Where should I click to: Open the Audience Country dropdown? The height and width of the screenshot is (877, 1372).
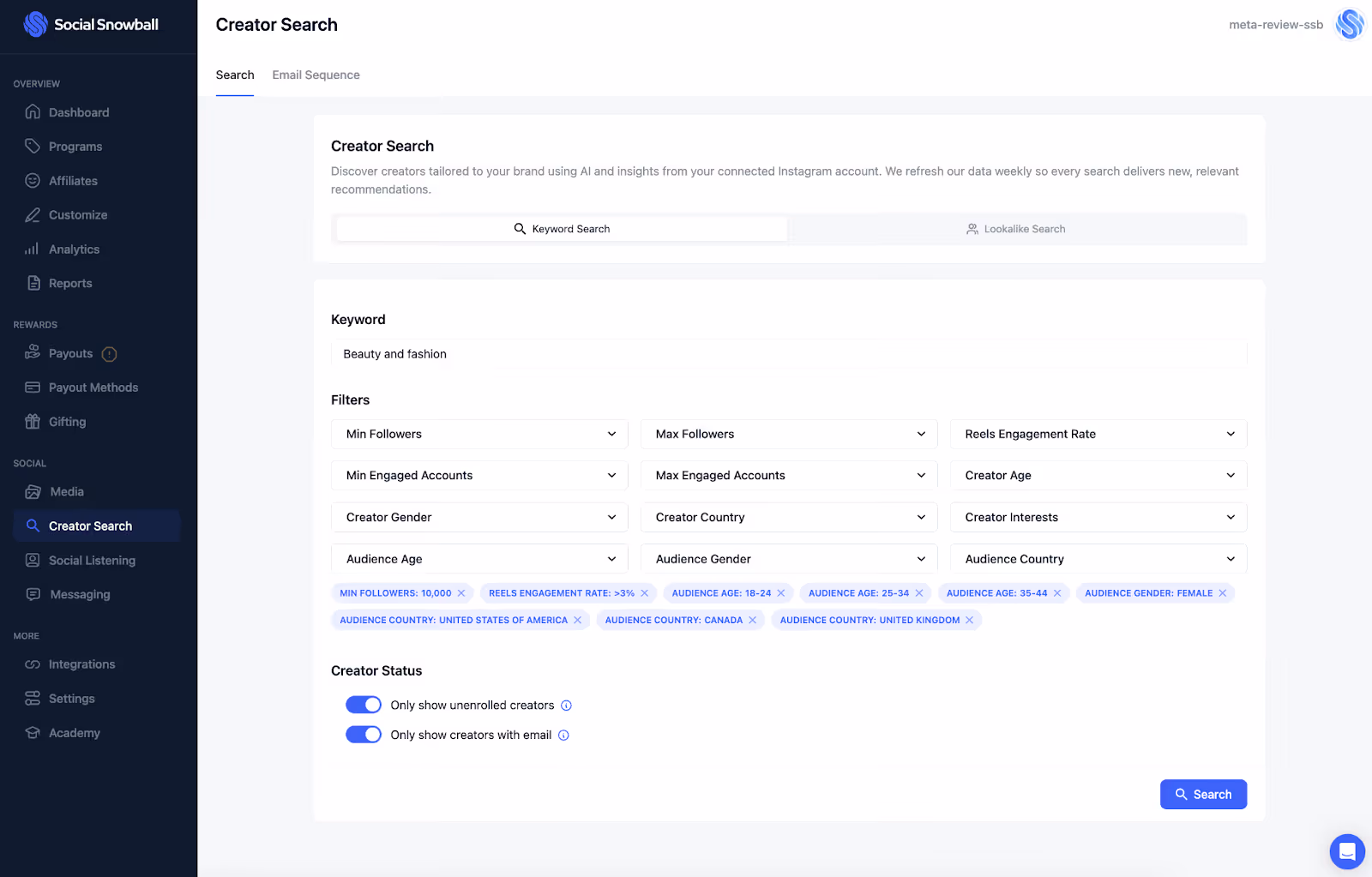1098,559
